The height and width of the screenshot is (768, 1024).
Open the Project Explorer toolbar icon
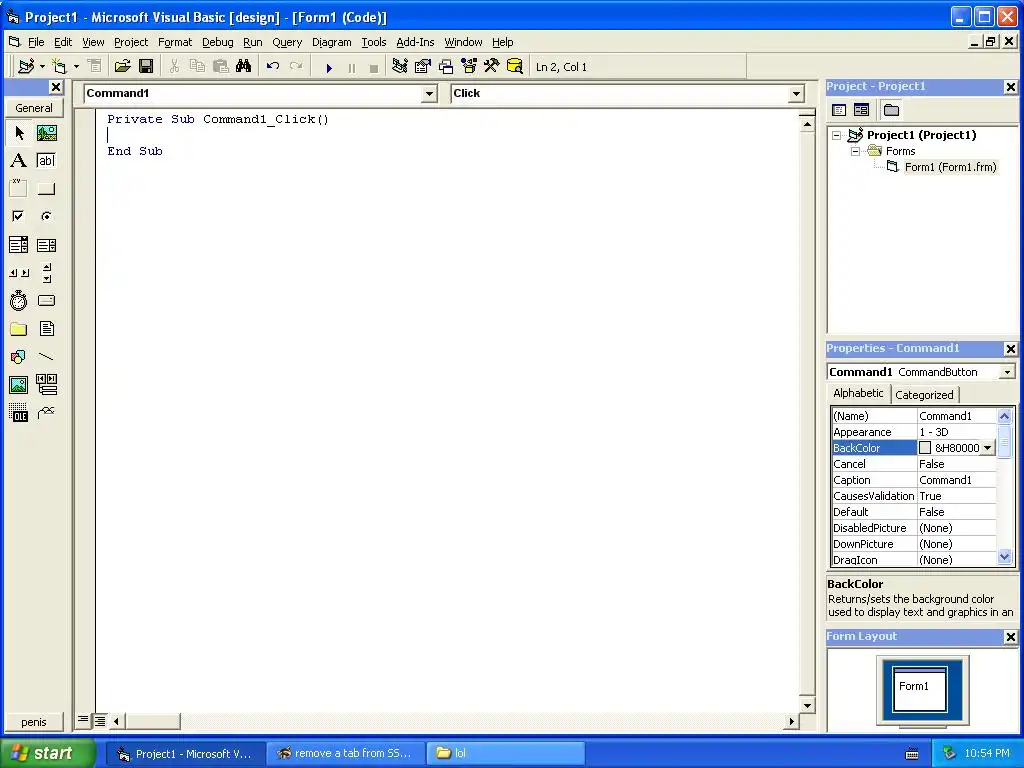pos(400,66)
